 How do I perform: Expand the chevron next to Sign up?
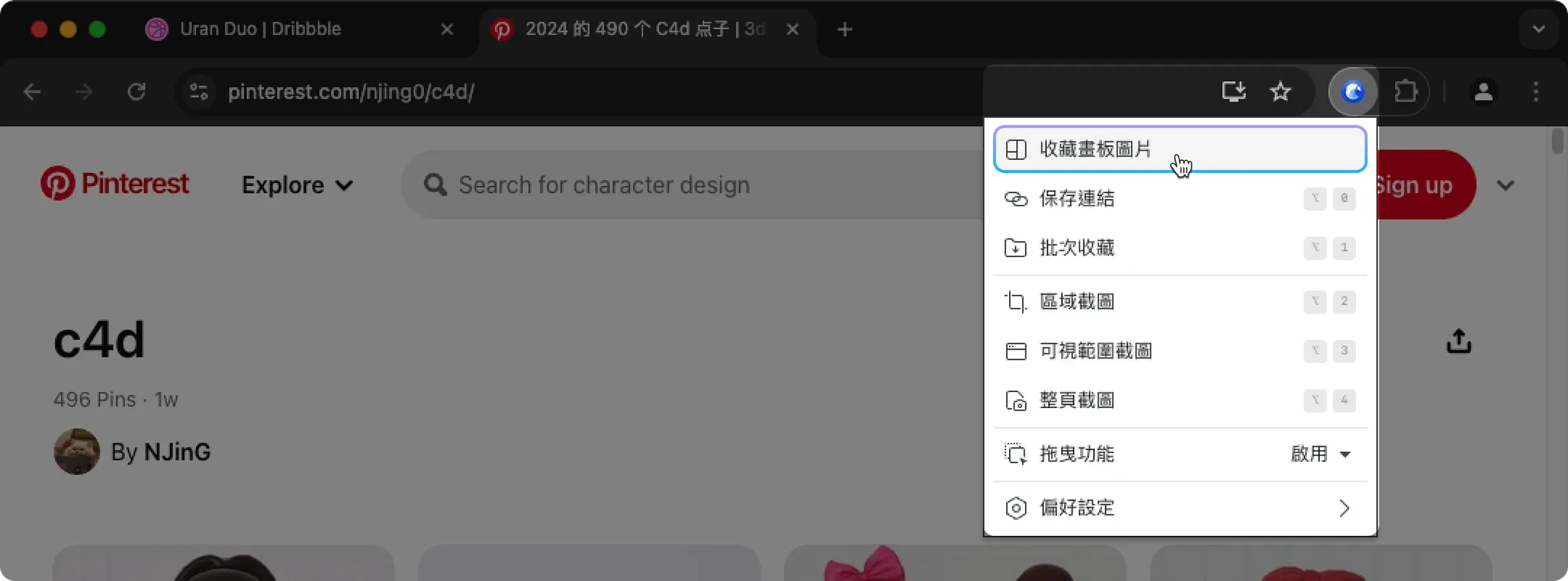(x=1505, y=185)
